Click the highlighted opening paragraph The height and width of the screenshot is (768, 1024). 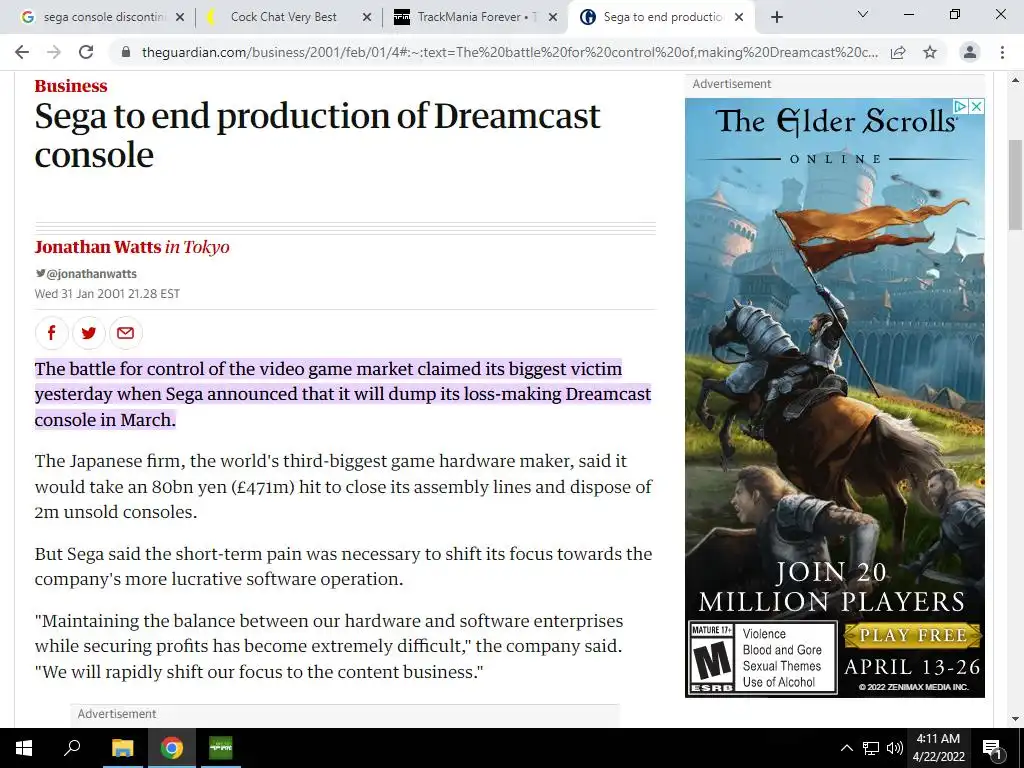[x=343, y=394]
